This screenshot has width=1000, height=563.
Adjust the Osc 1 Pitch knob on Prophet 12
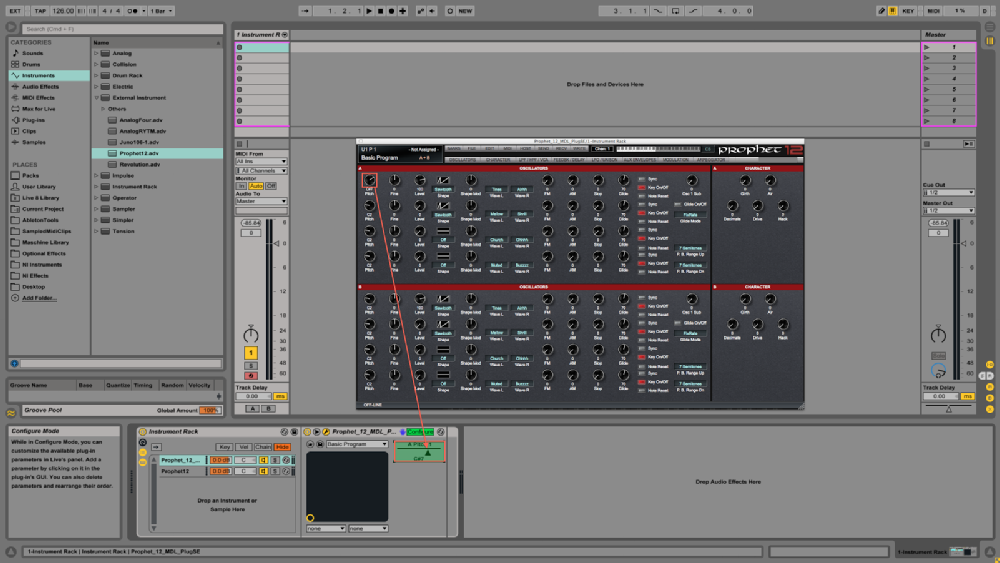click(370, 180)
